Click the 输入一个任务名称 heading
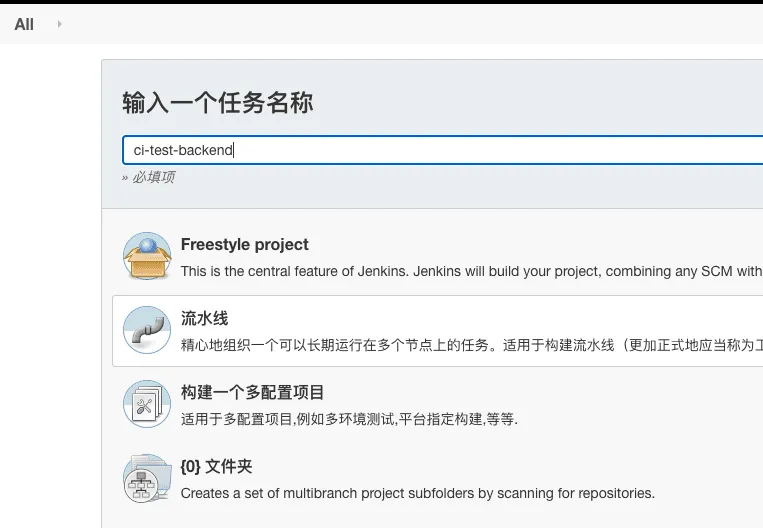 click(x=218, y=103)
